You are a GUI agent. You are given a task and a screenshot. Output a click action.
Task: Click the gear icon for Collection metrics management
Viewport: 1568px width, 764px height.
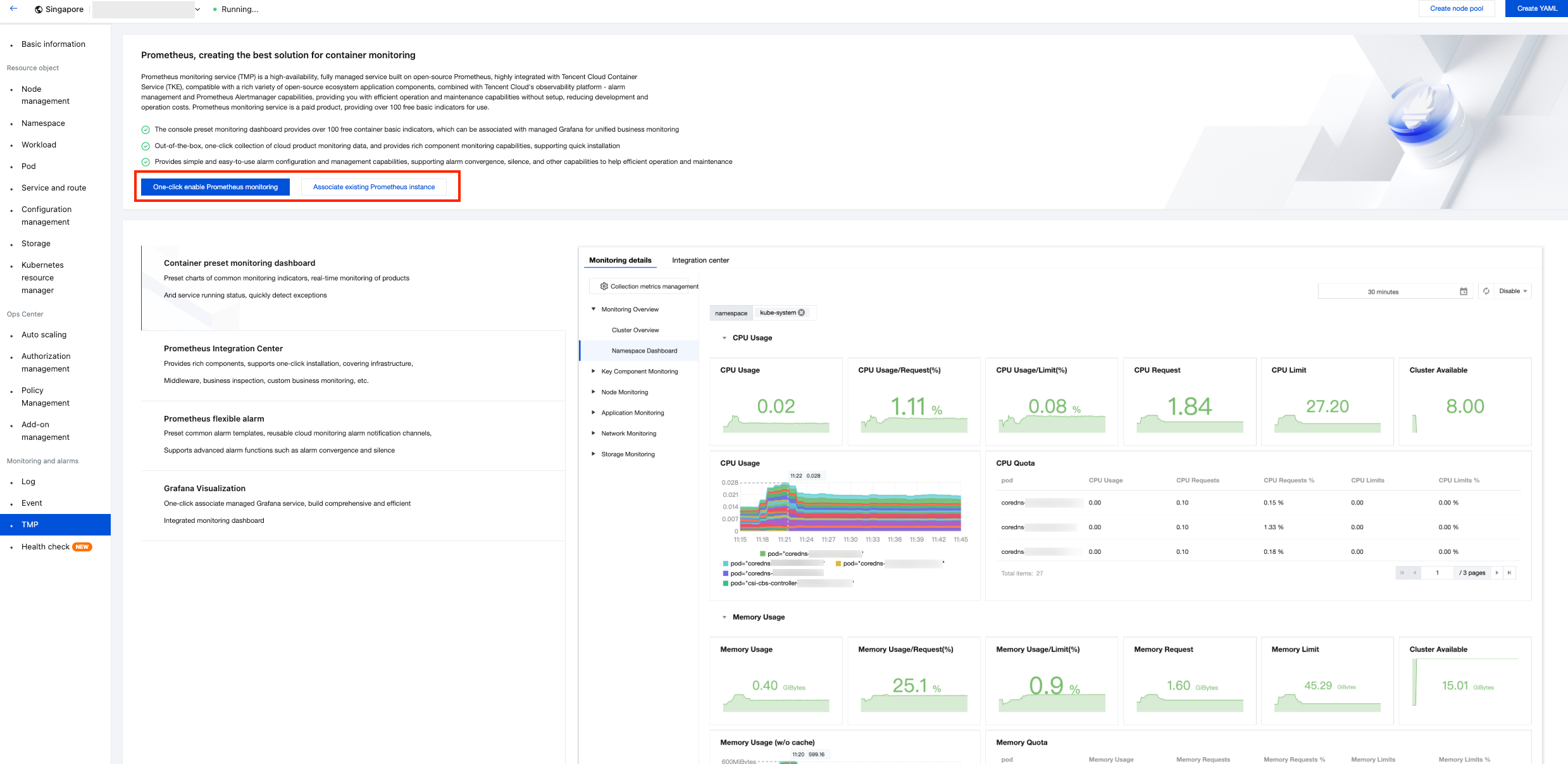(x=604, y=287)
